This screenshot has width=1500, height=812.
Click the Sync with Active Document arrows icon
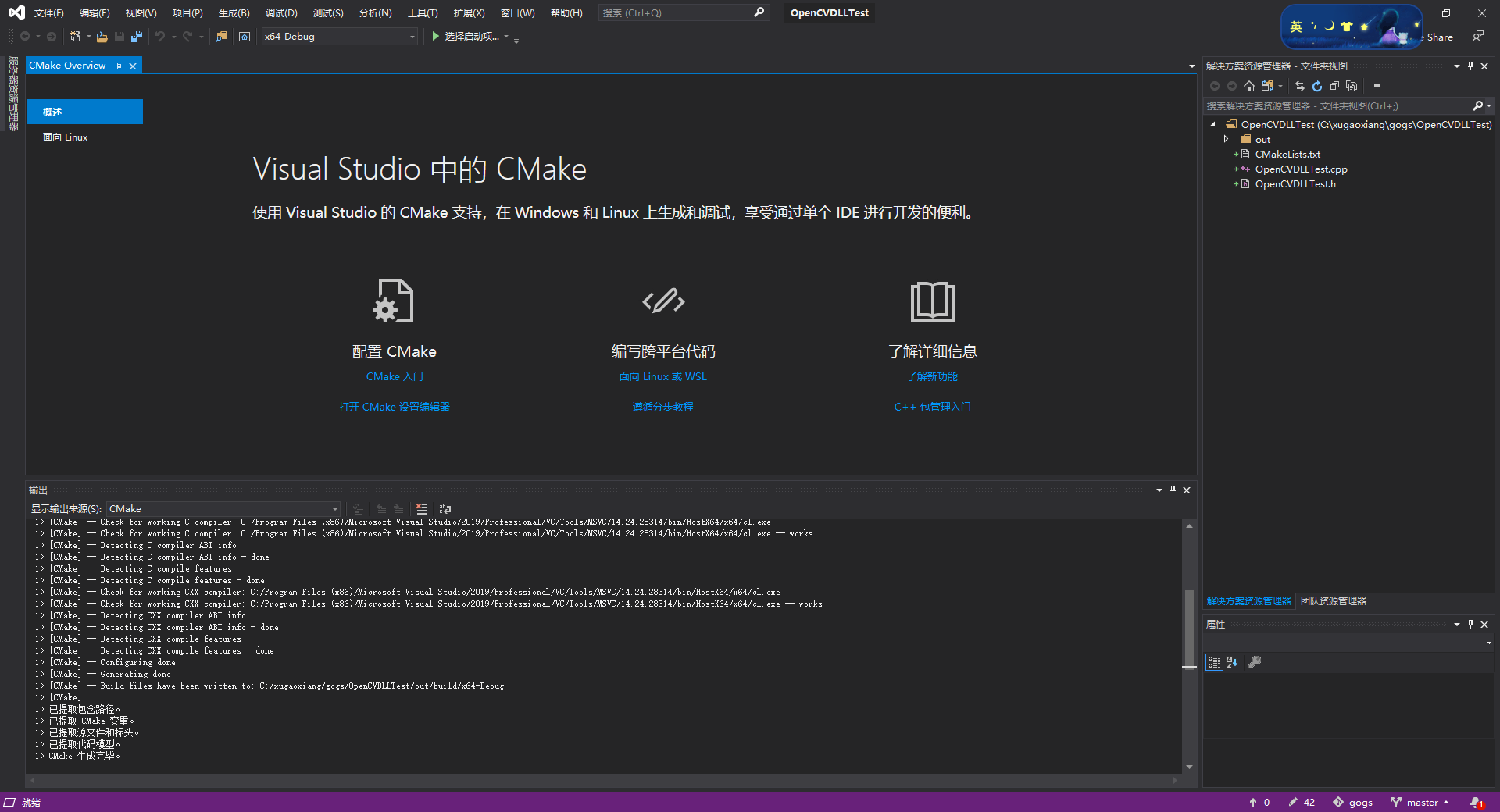(1300, 86)
